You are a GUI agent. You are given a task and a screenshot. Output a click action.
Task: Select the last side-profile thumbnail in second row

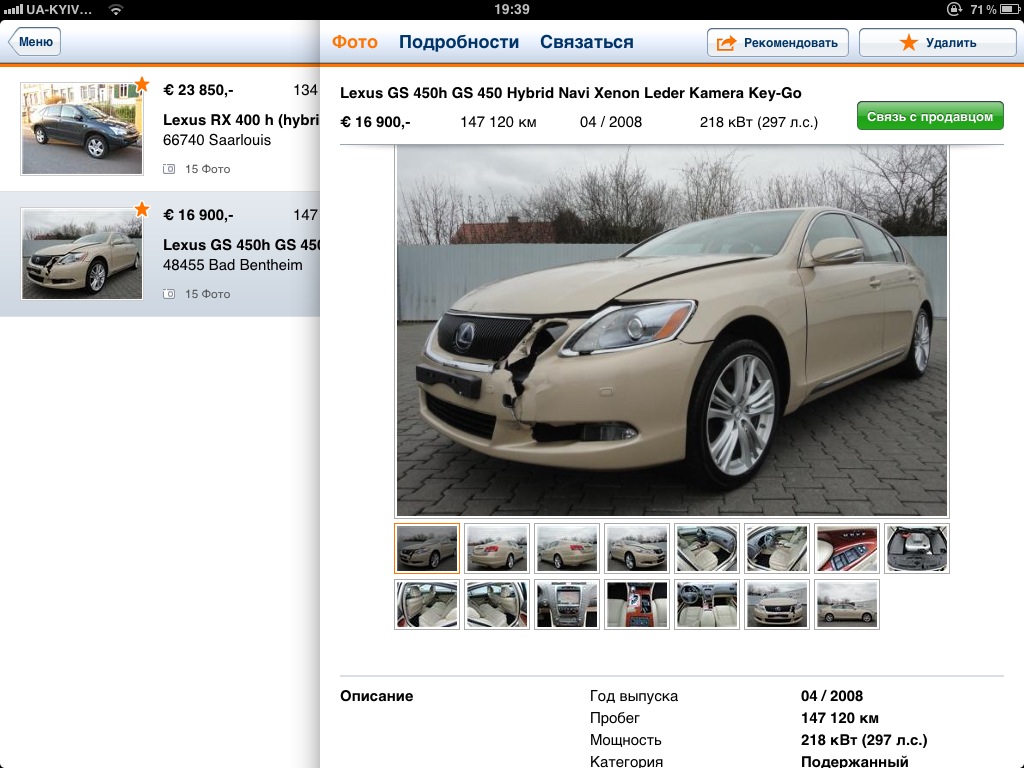[847, 604]
